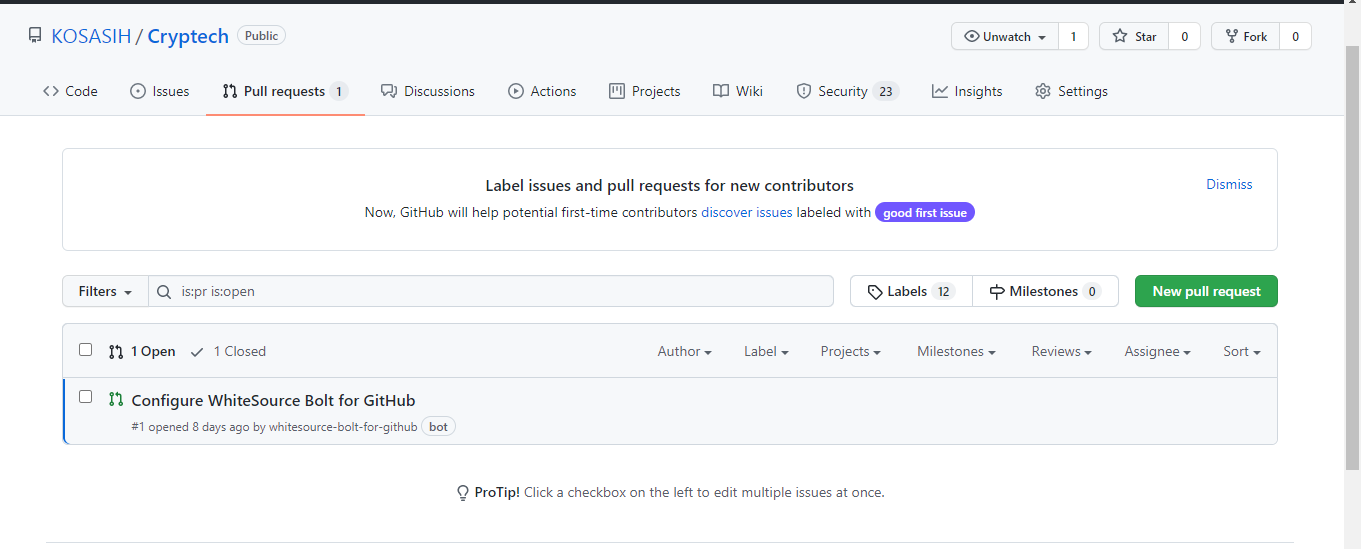
Task: Open the Wiki tab
Action: tap(738, 91)
